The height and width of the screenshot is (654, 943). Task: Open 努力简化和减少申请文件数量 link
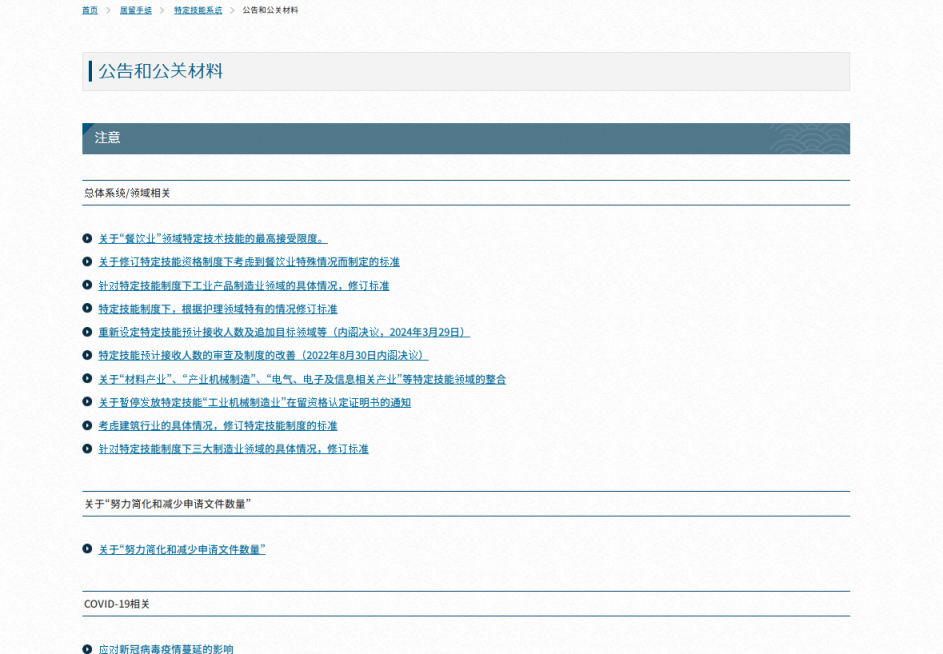point(181,550)
